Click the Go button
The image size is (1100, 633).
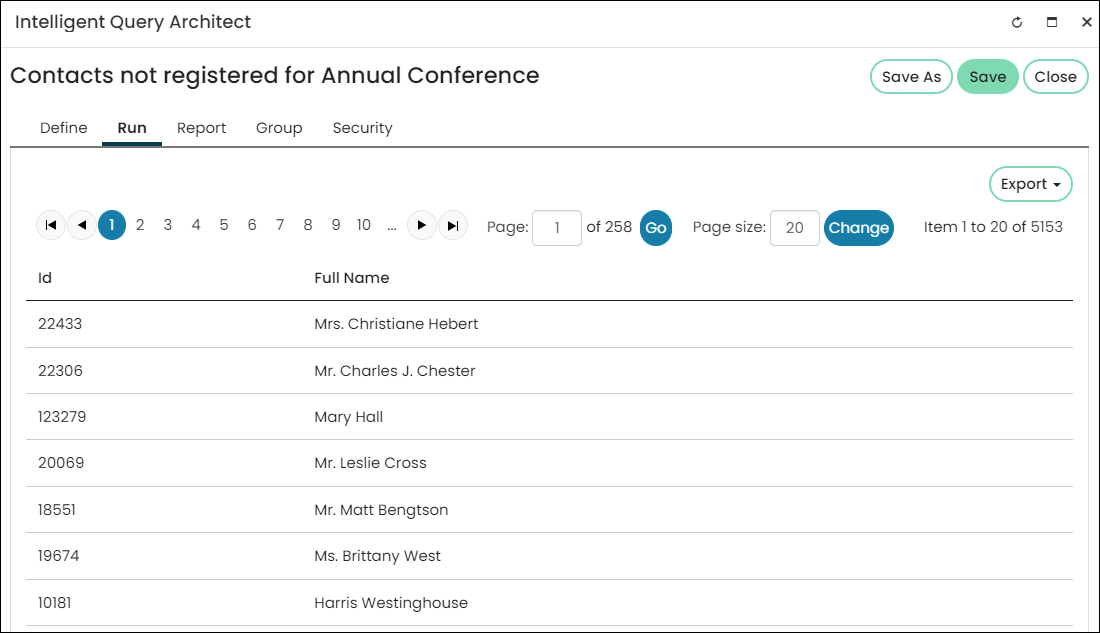656,228
